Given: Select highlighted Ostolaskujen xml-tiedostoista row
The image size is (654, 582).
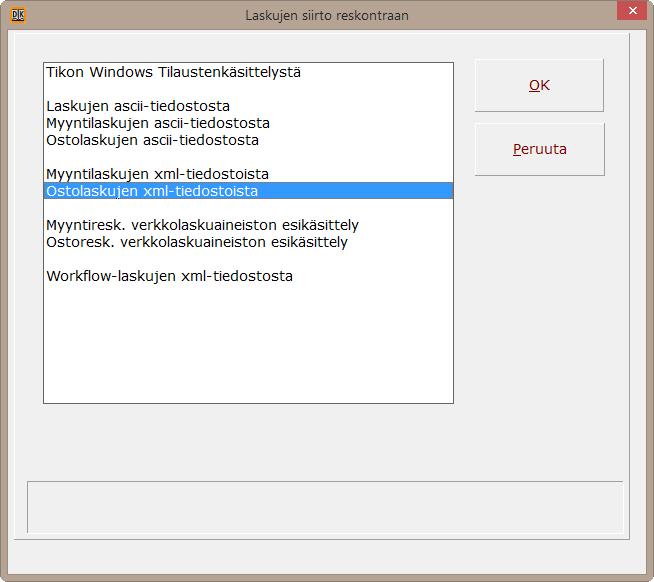Looking at the screenshot, I should click(248, 191).
